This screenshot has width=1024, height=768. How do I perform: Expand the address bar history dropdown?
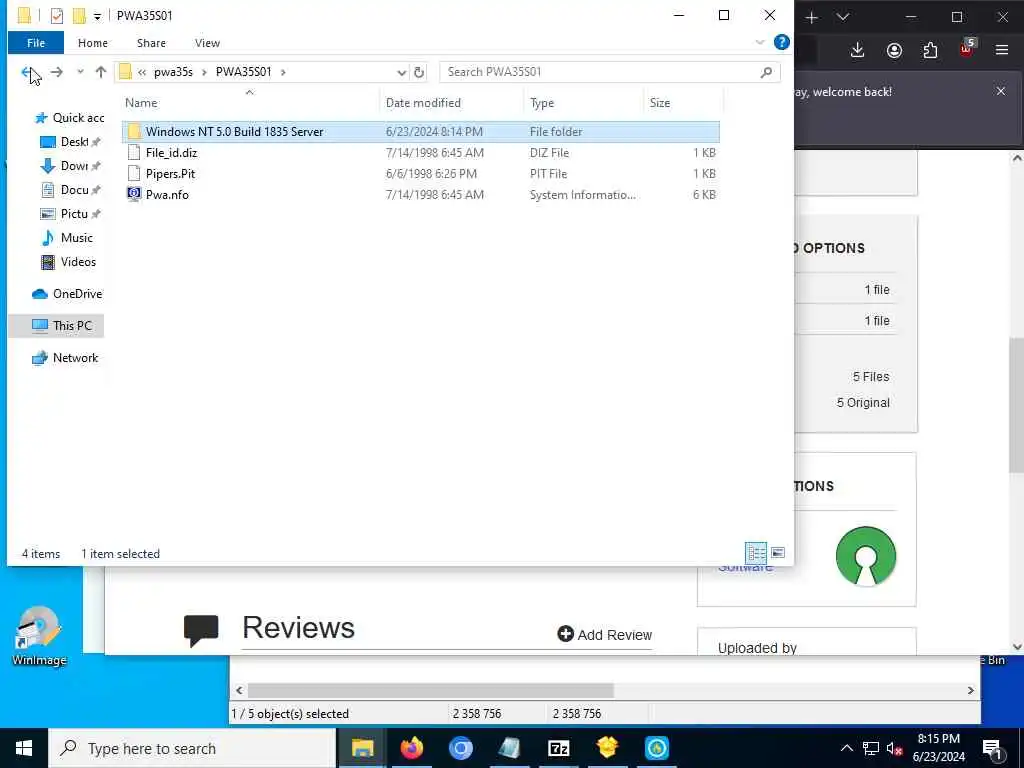click(x=402, y=72)
